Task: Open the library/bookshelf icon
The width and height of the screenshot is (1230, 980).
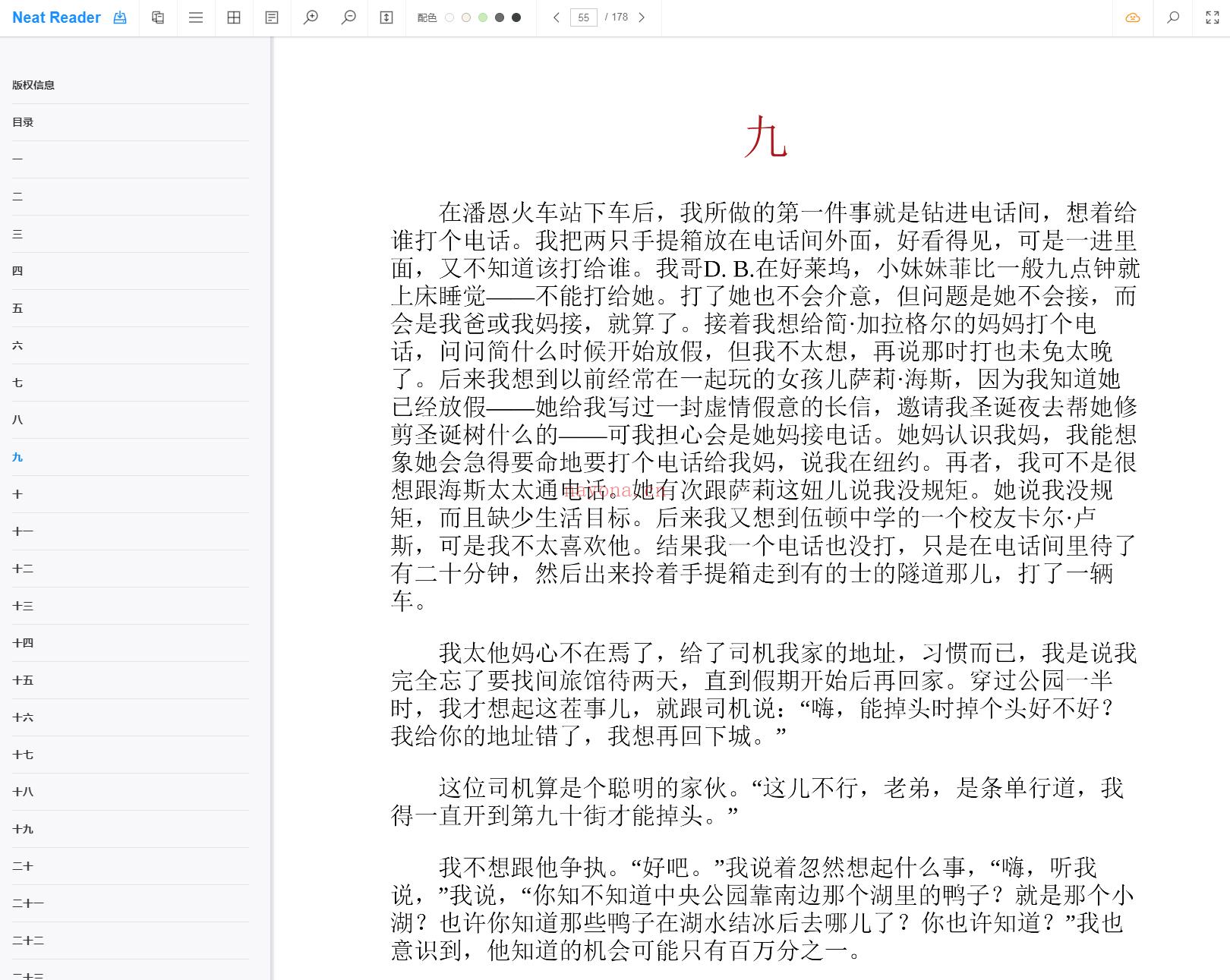Action: [x=158, y=17]
